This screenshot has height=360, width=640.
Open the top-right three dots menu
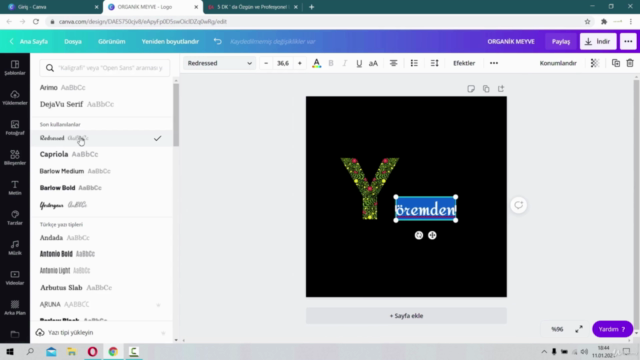pos(628,41)
